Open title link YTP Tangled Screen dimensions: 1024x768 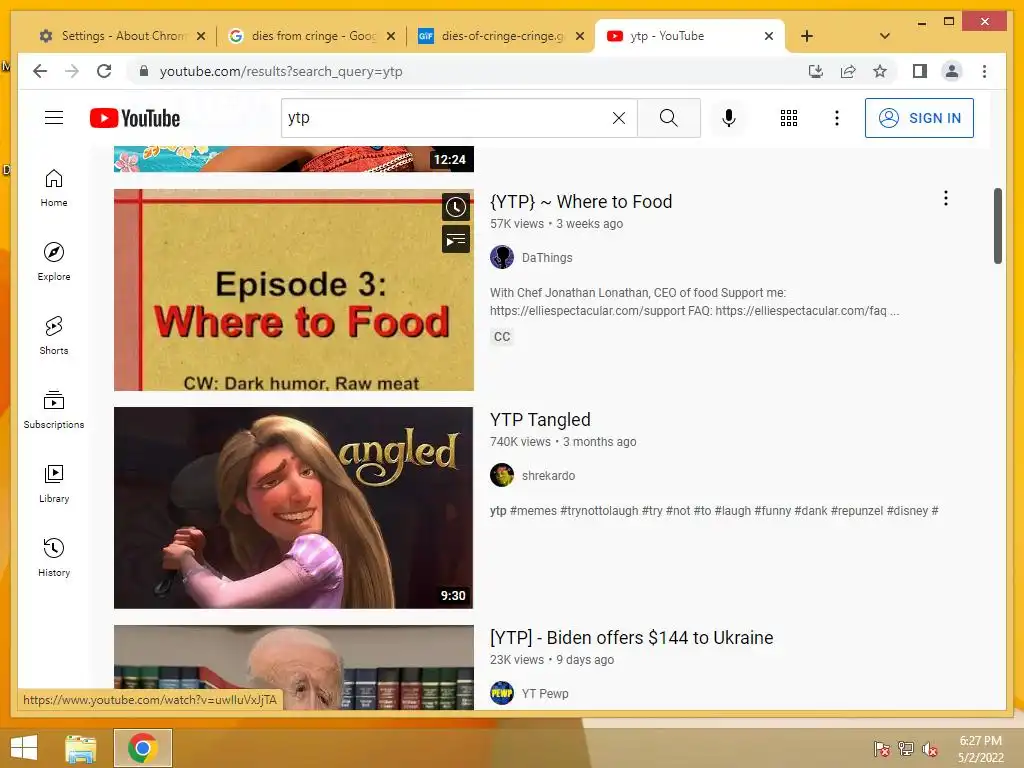point(541,420)
